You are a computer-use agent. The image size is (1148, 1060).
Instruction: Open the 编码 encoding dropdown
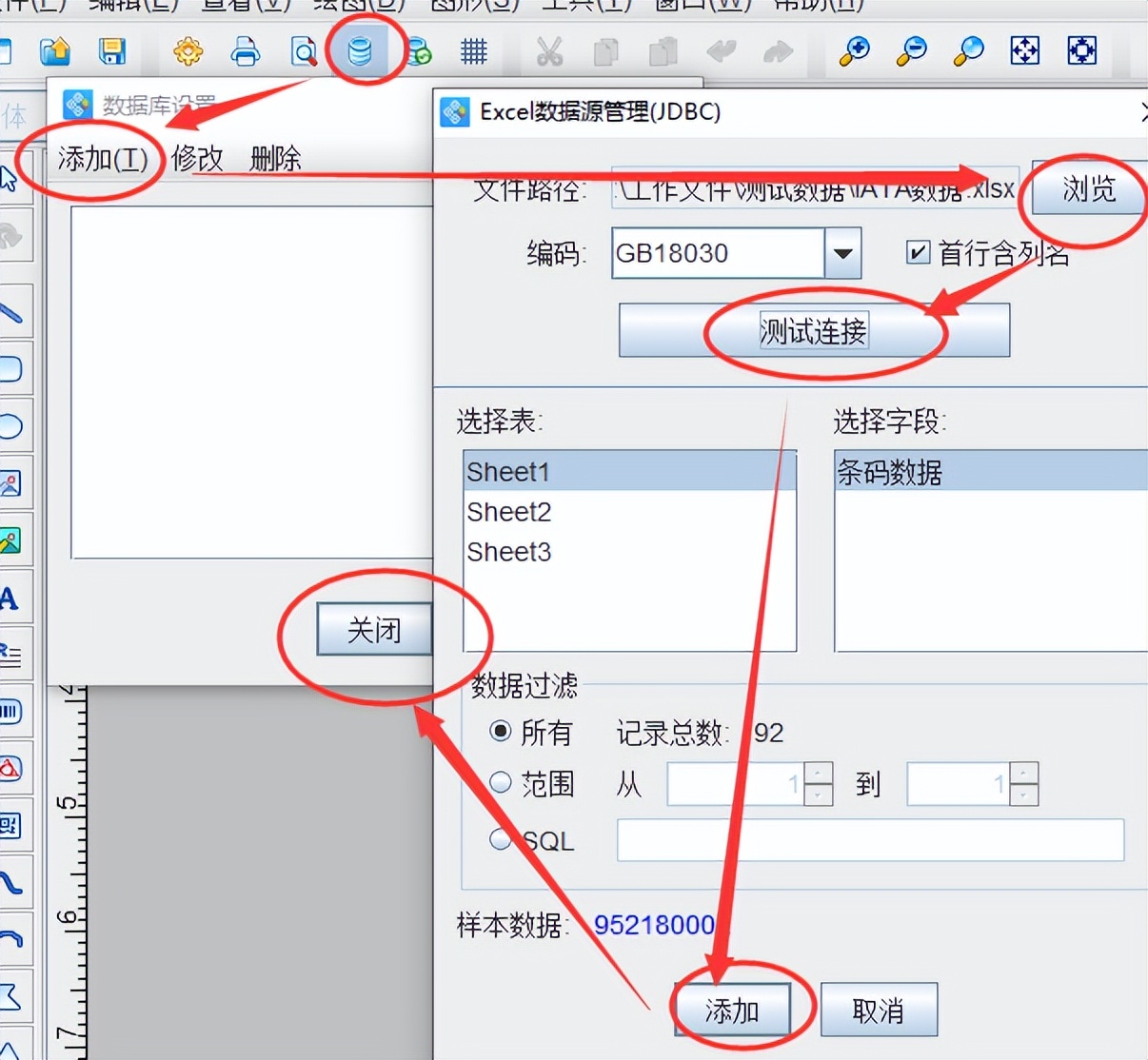841,252
